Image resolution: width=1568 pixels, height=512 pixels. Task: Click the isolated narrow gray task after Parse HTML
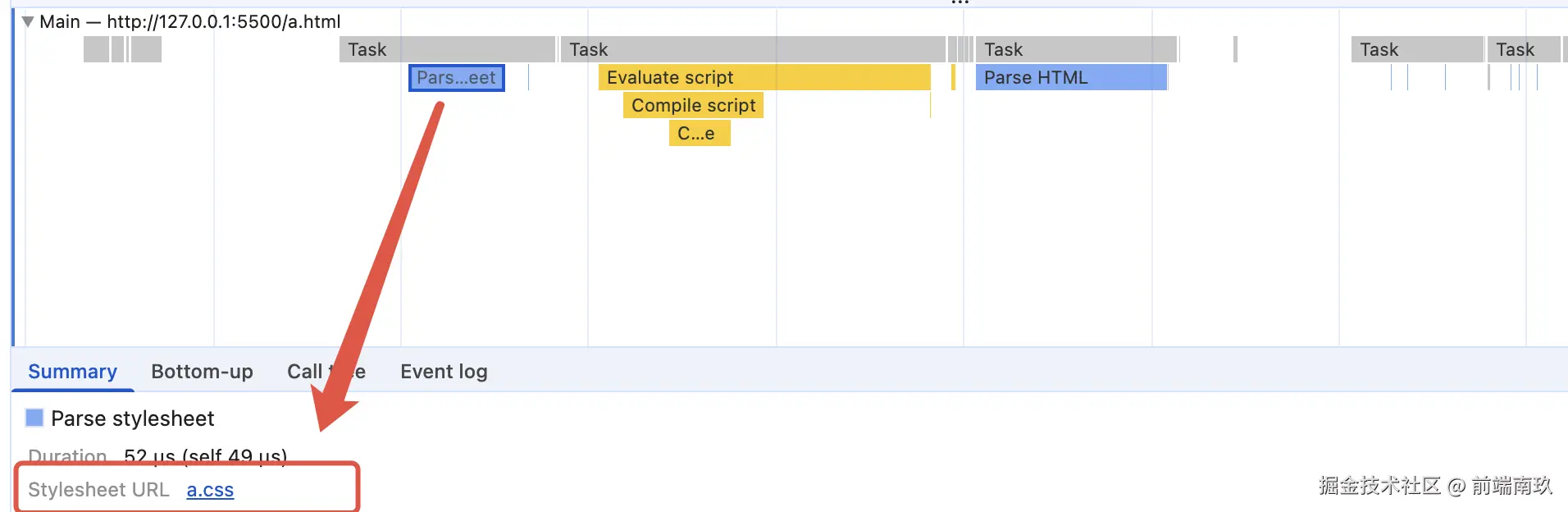(x=1235, y=50)
